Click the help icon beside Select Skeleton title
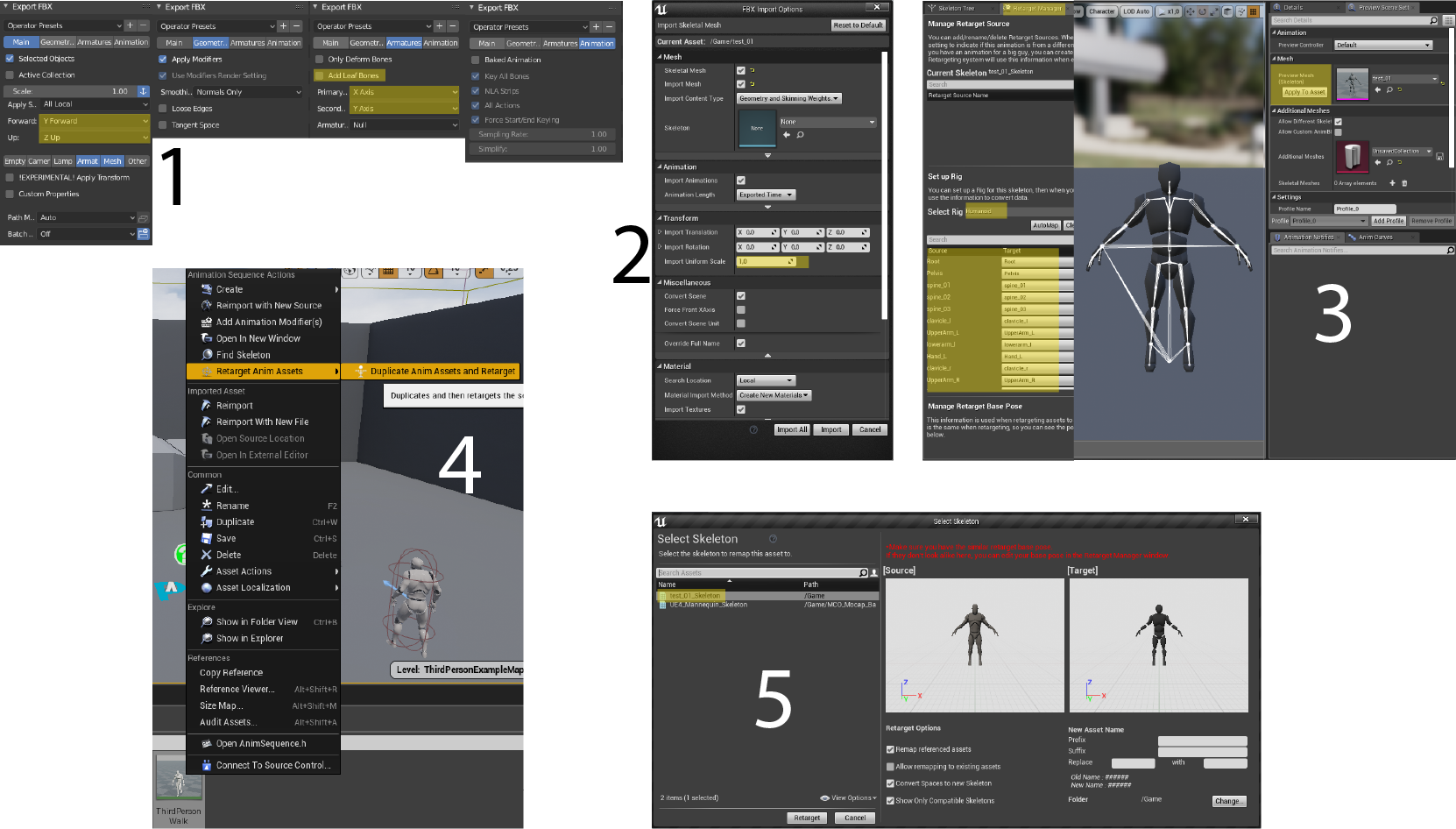The width and height of the screenshot is (1456, 829). [773, 539]
